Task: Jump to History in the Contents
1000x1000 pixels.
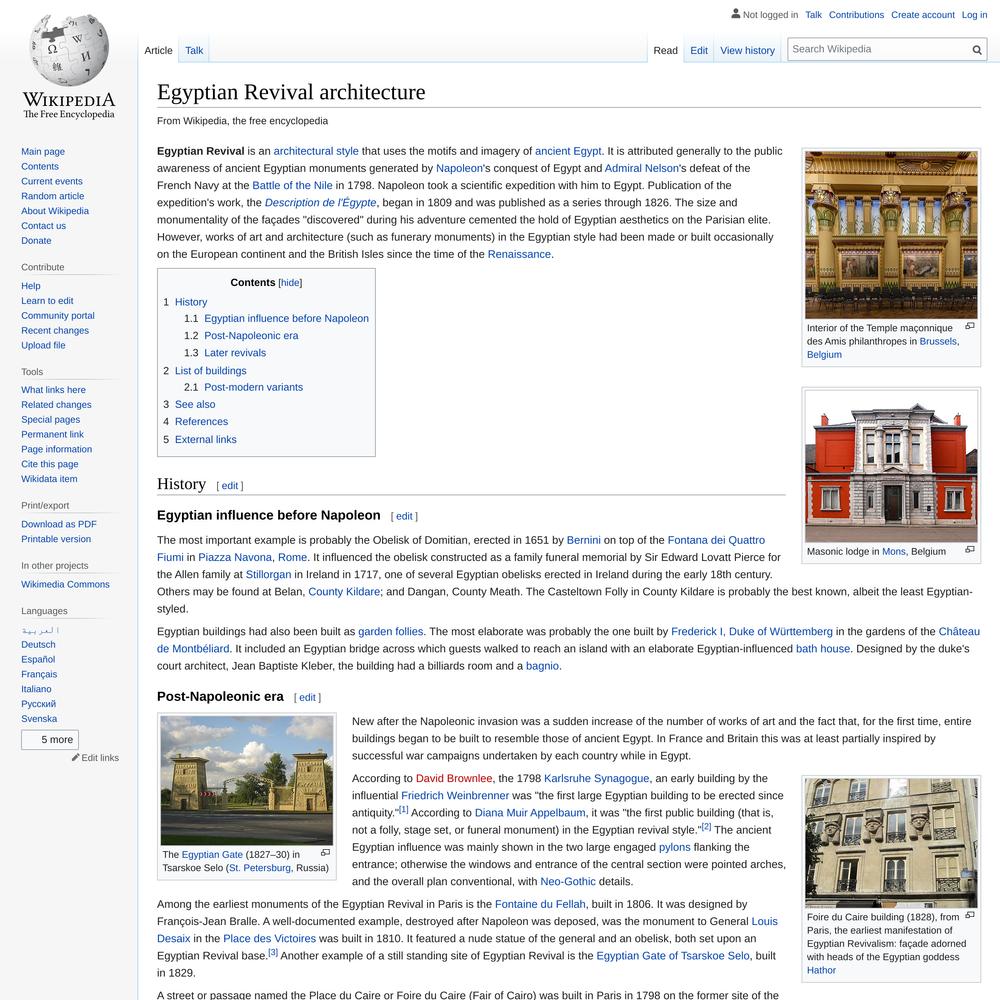Action: (191, 302)
